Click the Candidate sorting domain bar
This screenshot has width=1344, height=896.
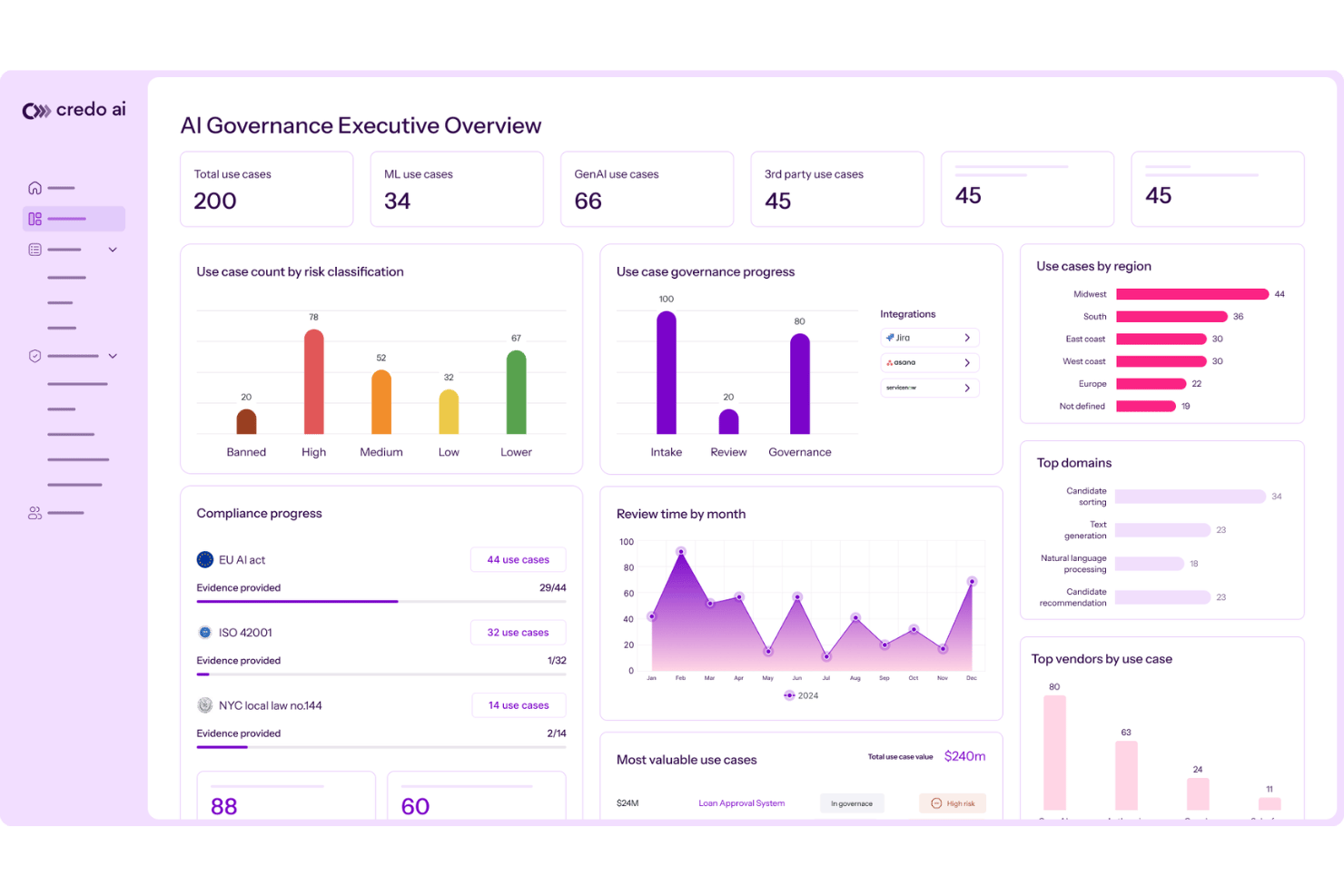(1191, 497)
